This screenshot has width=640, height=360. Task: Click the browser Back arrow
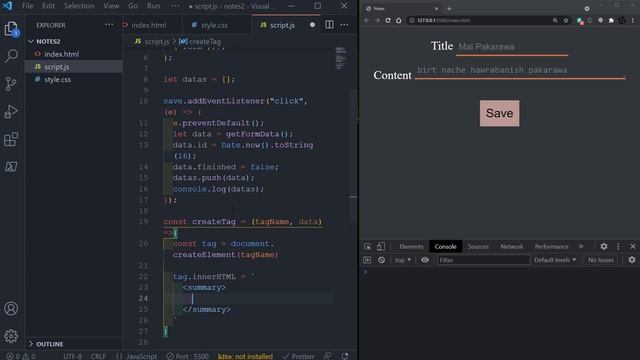[x=366, y=20]
